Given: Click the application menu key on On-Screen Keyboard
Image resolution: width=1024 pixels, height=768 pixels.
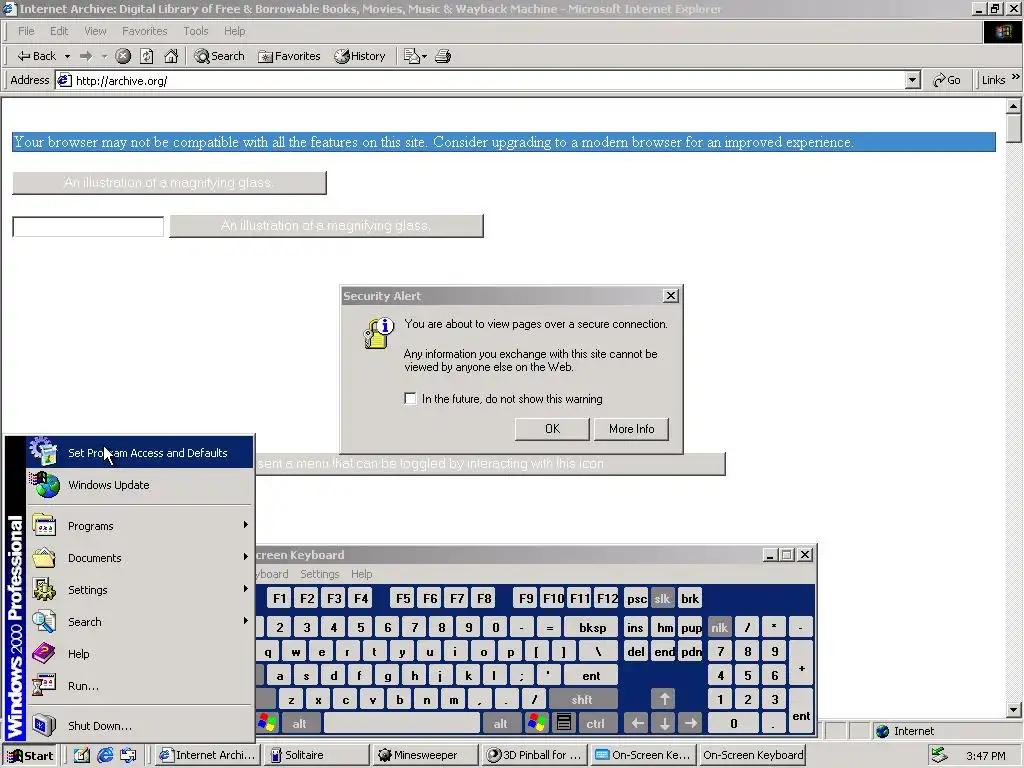Looking at the screenshot, I should [x=564, y=723].
